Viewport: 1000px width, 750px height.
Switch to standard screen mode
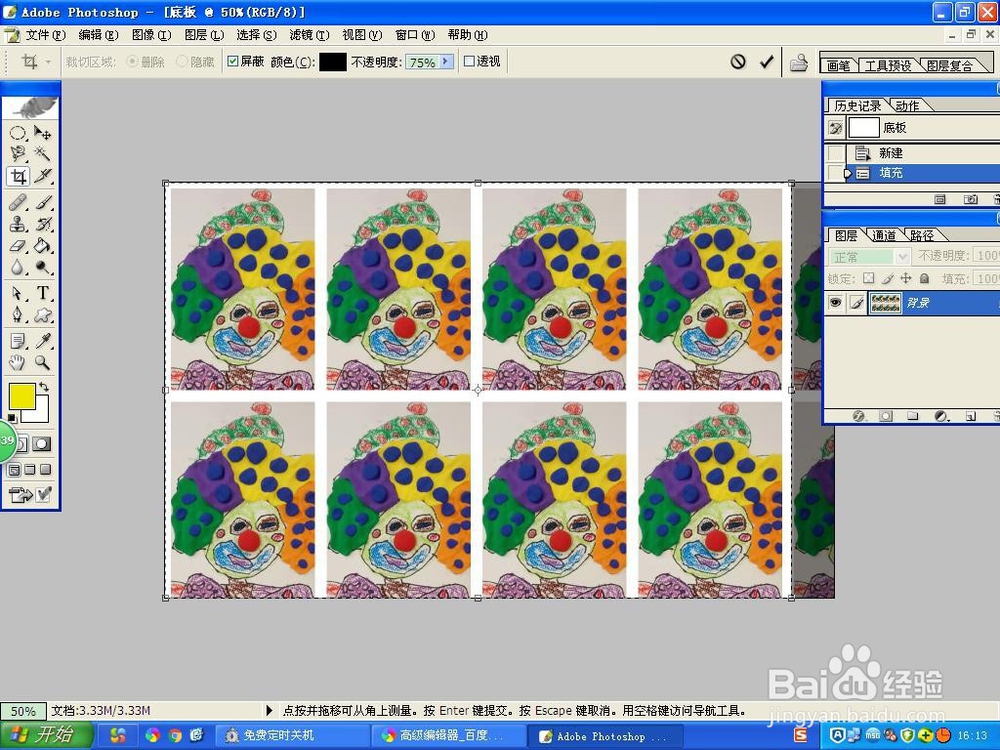[14, 470]
